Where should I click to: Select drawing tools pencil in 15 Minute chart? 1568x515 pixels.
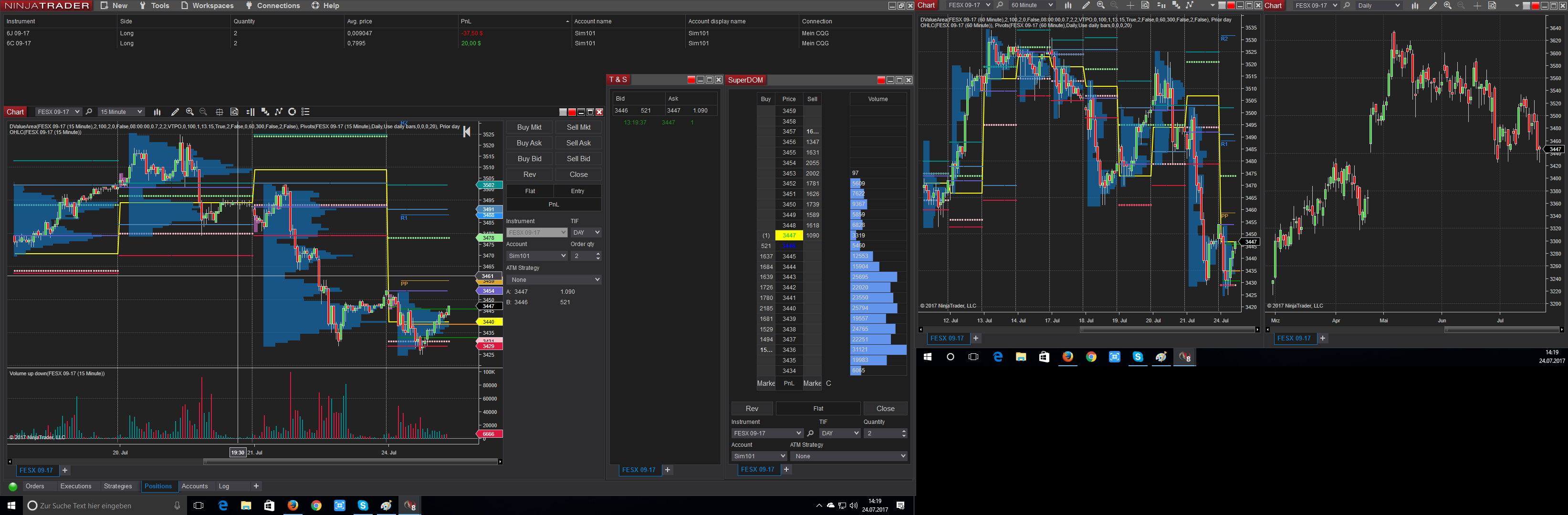(175, 112)
